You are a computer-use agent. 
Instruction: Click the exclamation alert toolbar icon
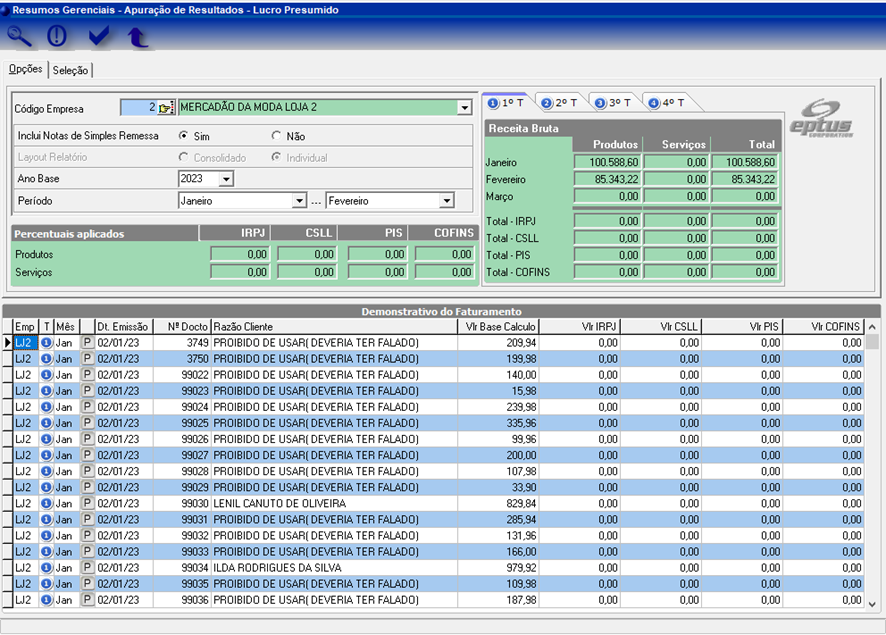57,36
